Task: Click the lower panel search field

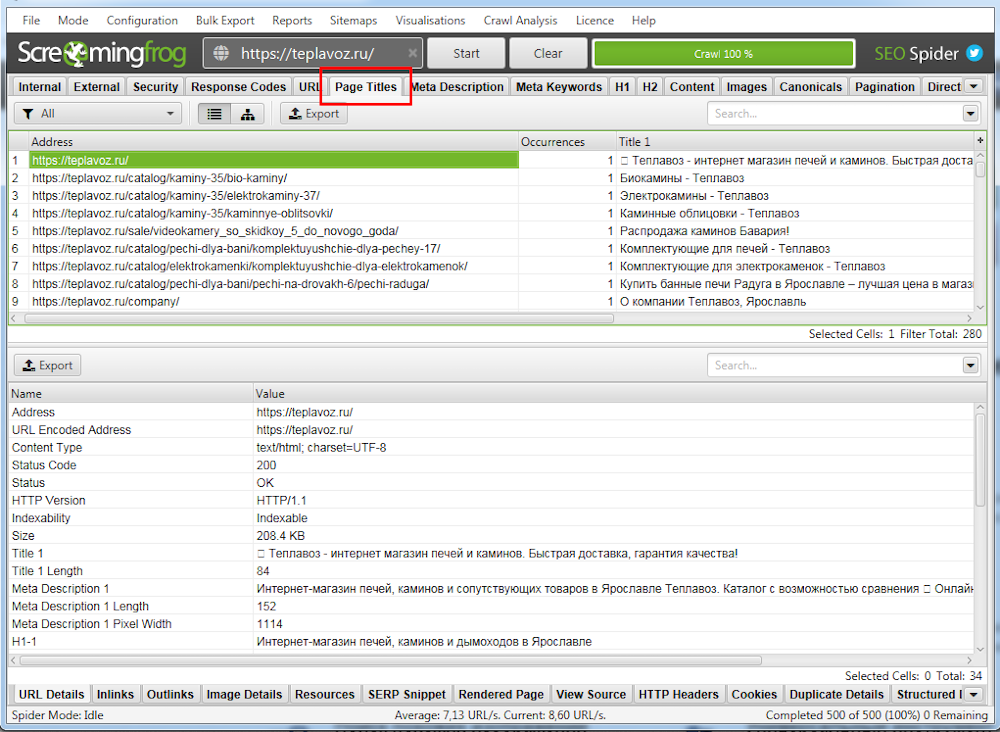Action: (x=835, y=366)
